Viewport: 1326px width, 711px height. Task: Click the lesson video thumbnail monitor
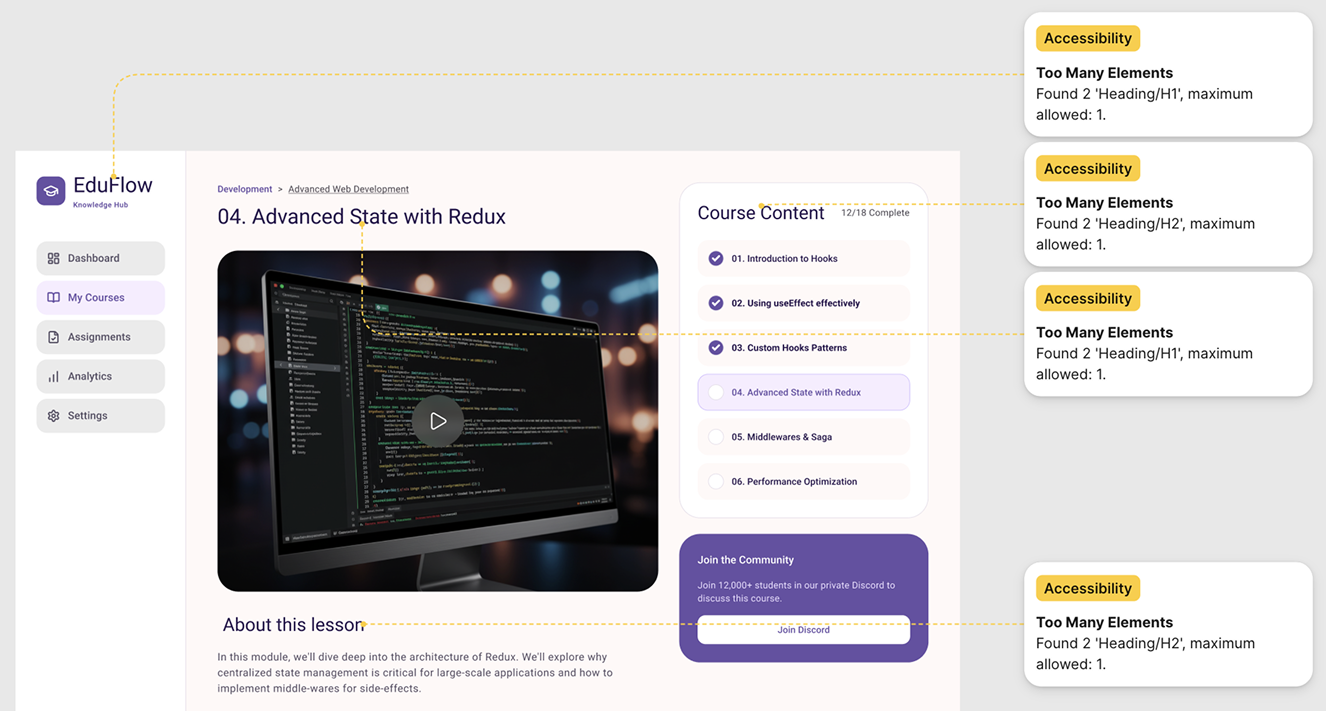pos(438,421)
